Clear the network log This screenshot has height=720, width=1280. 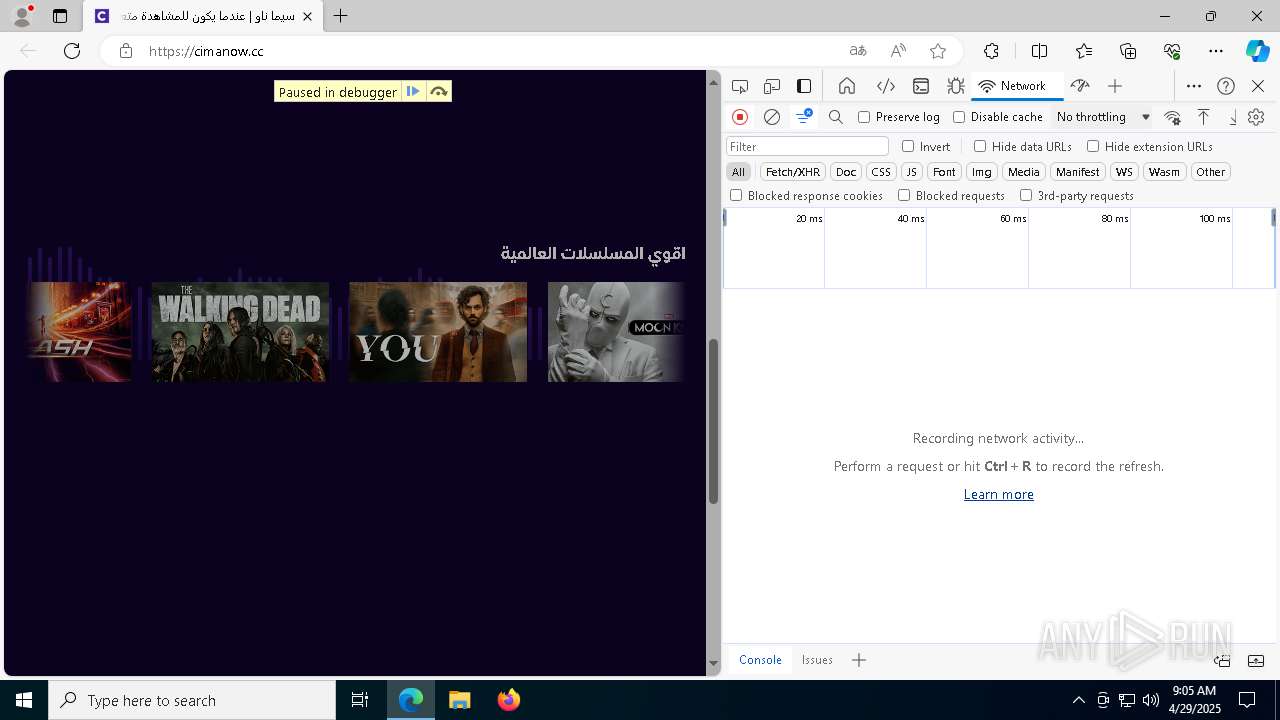772,117
